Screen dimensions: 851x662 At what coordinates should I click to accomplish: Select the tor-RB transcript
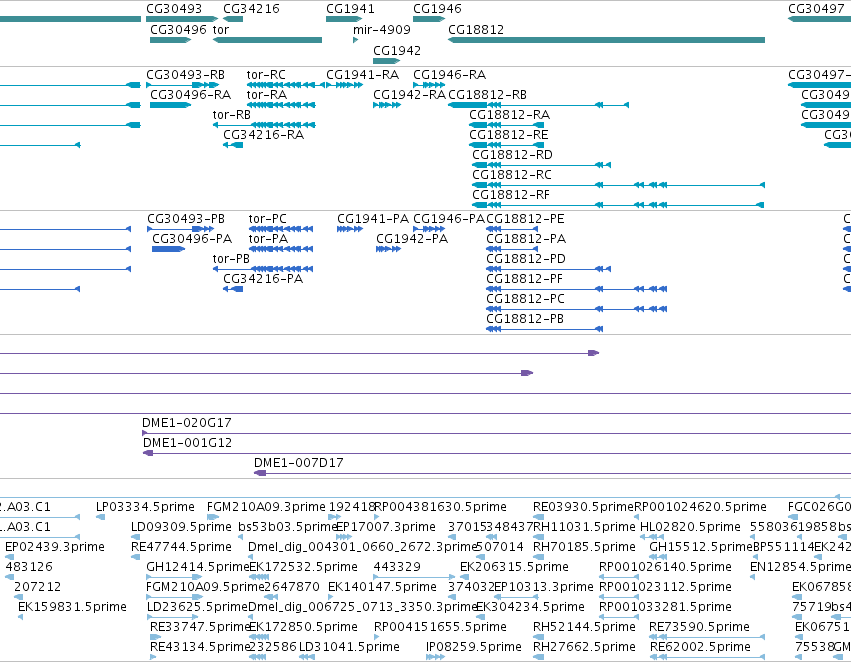(264, 125)
